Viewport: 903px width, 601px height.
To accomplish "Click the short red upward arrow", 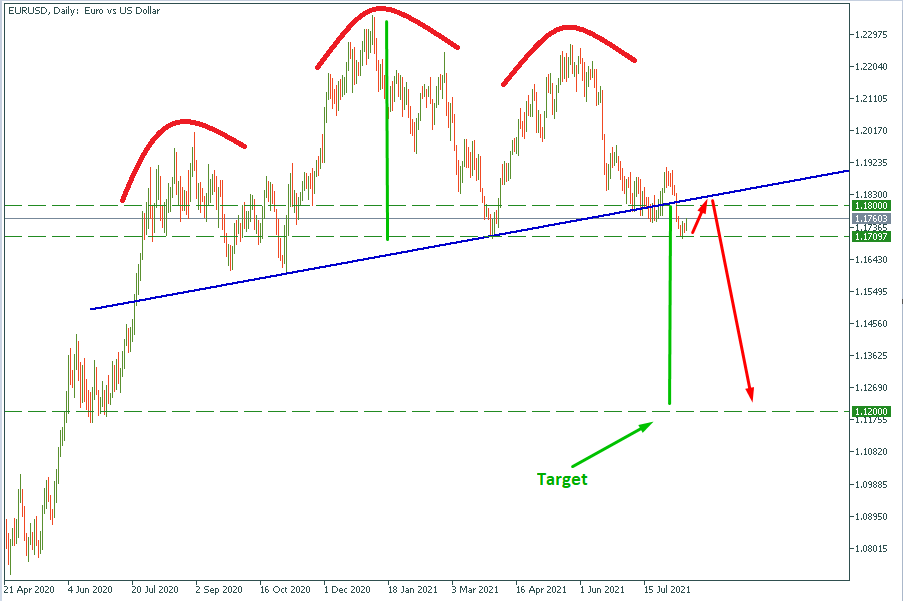I will (701, 216).
